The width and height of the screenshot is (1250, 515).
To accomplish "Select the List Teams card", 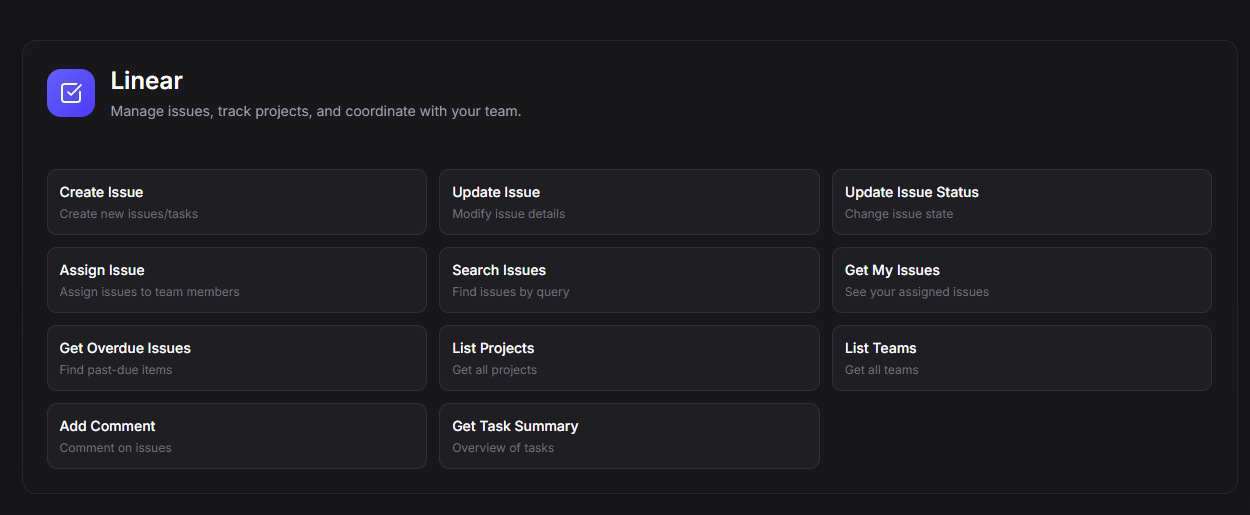I will tap(1021, 358).
